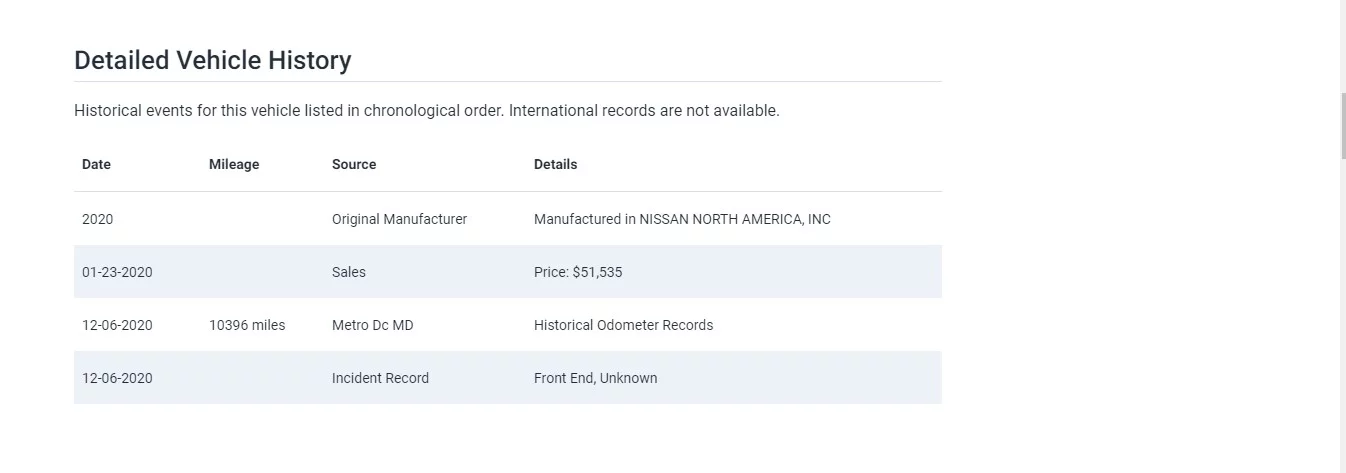Select the date in the Metro Dc MD row
This screenshot has width=1346, height=473.
tap(117, 325)
